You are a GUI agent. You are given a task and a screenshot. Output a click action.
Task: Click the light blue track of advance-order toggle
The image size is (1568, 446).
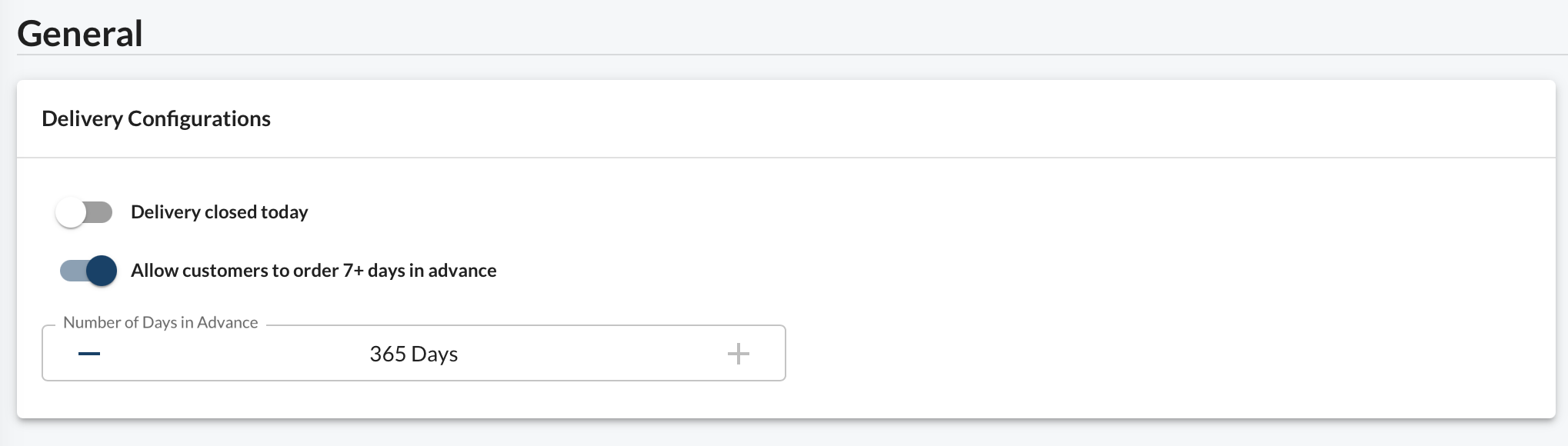pos(72,271)
